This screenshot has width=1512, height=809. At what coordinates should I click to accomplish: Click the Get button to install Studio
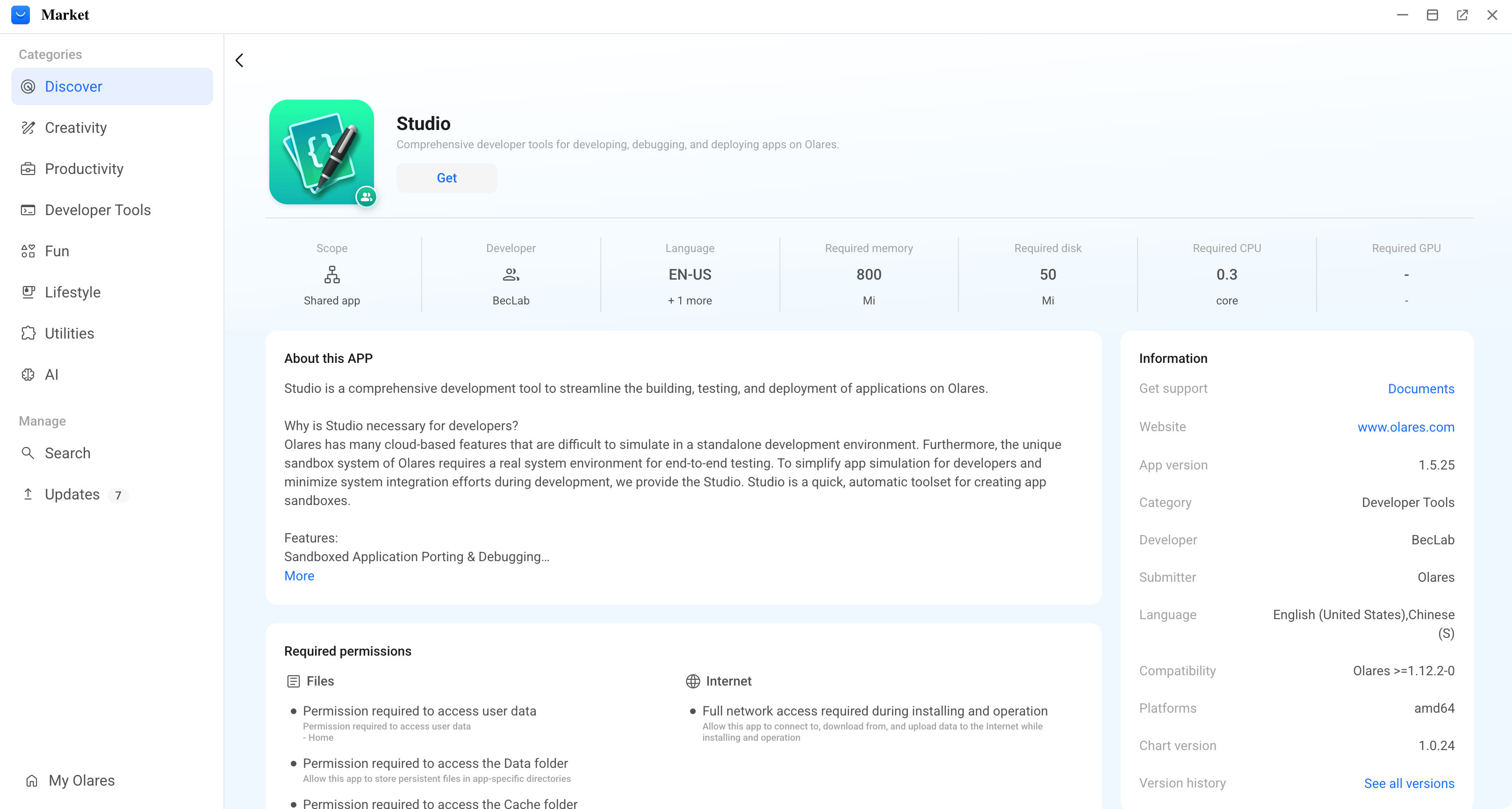[x=446, y=178]
